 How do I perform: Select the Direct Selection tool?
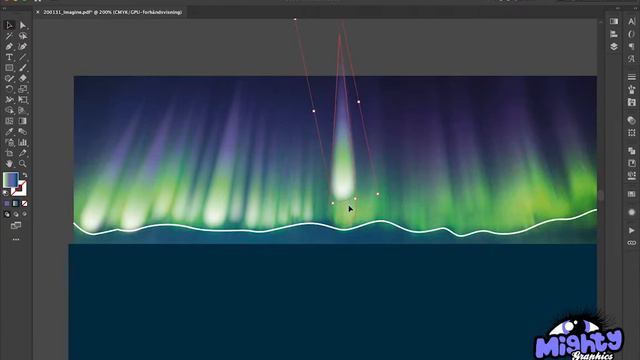[x=23, y=25]
